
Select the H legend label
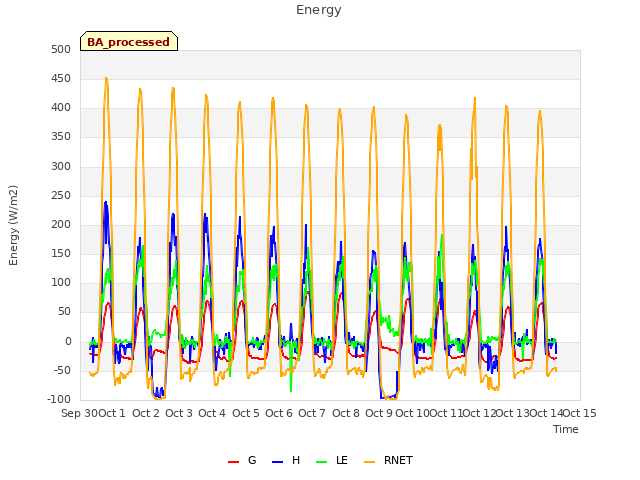coord(296,460)
